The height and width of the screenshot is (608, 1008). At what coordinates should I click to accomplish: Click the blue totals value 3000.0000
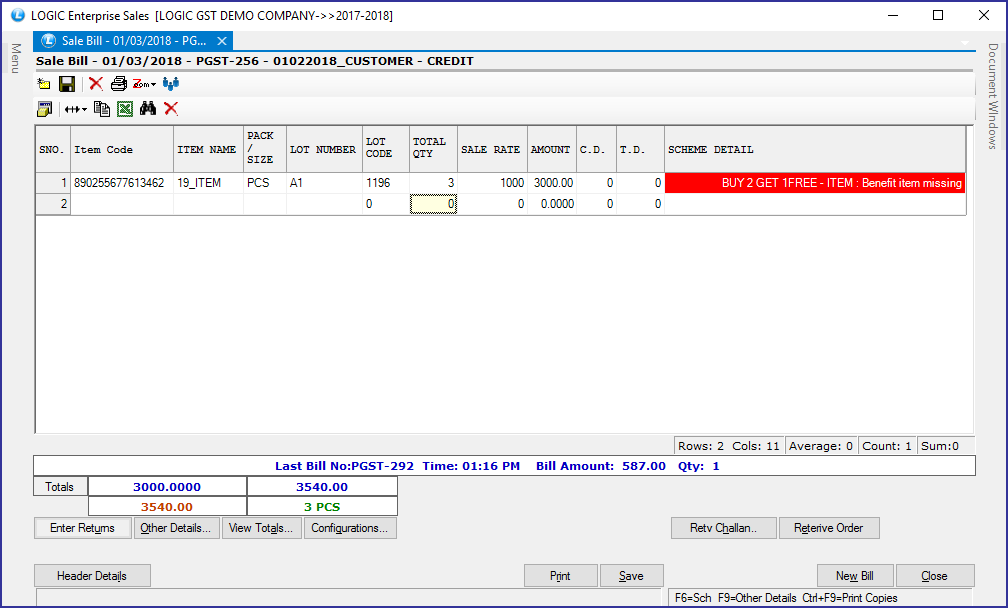[167, 487]
